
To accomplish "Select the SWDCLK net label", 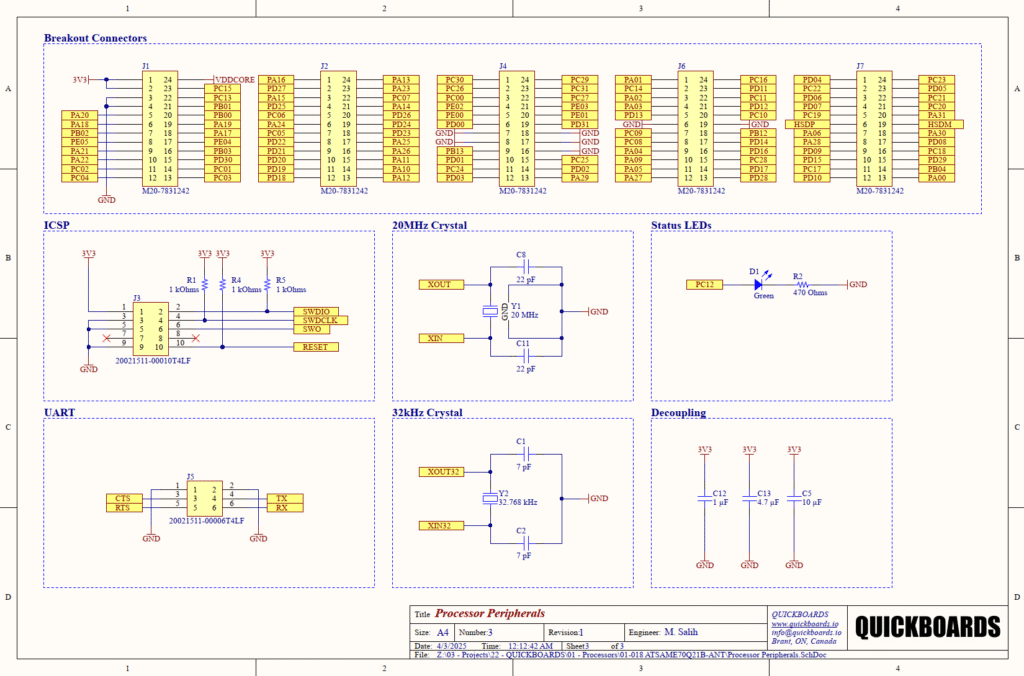I will (x=319, y=320).
